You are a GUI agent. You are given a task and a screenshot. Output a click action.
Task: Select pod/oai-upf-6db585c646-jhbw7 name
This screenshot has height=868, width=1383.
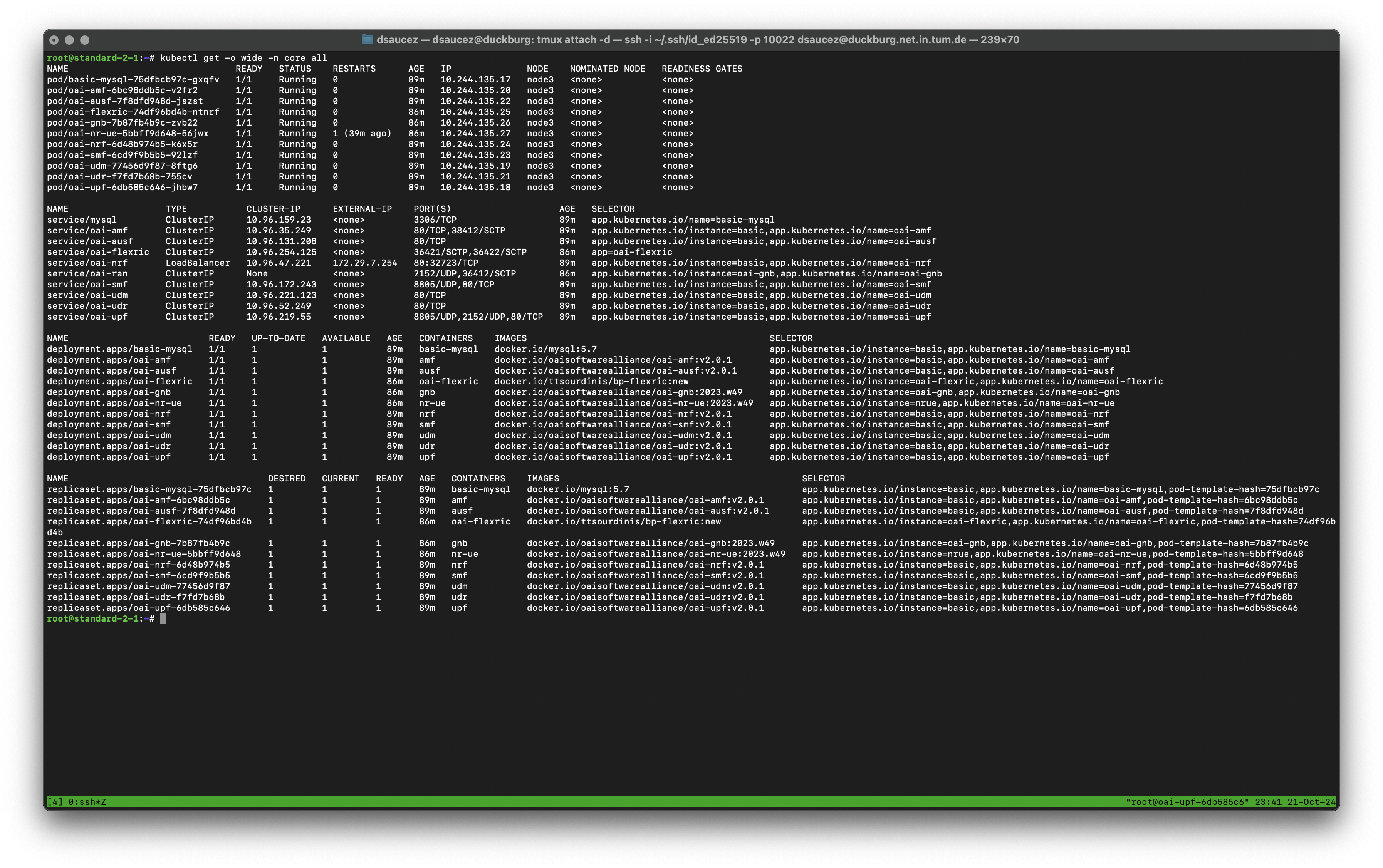tap(123, 187)
